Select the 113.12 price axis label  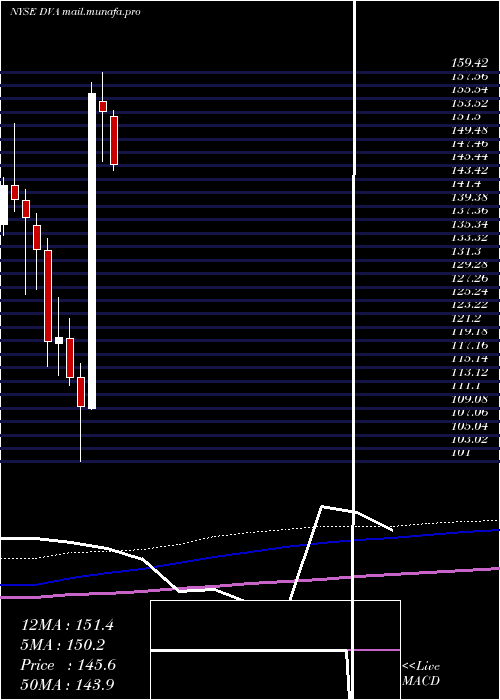pyautogui.click(x=469, y=372)
